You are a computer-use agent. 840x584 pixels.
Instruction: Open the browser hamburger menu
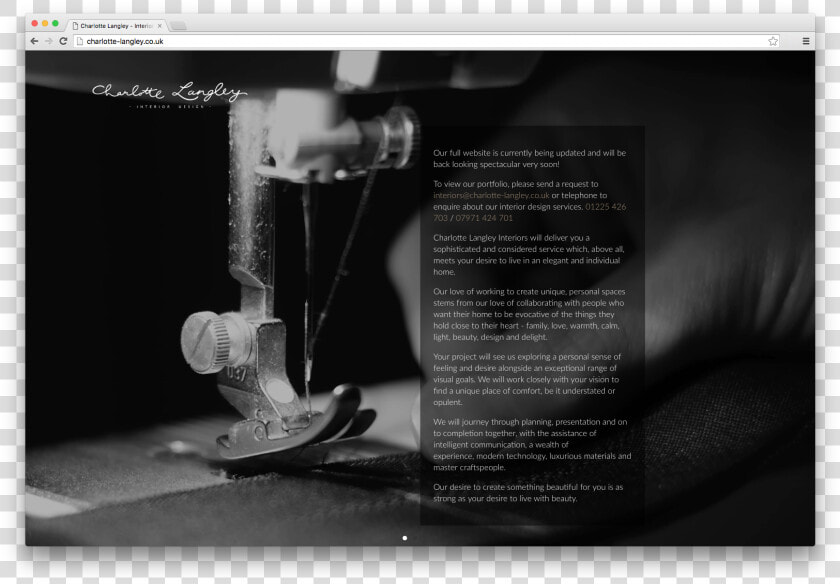pyautogui.click(x=806, y=41)
